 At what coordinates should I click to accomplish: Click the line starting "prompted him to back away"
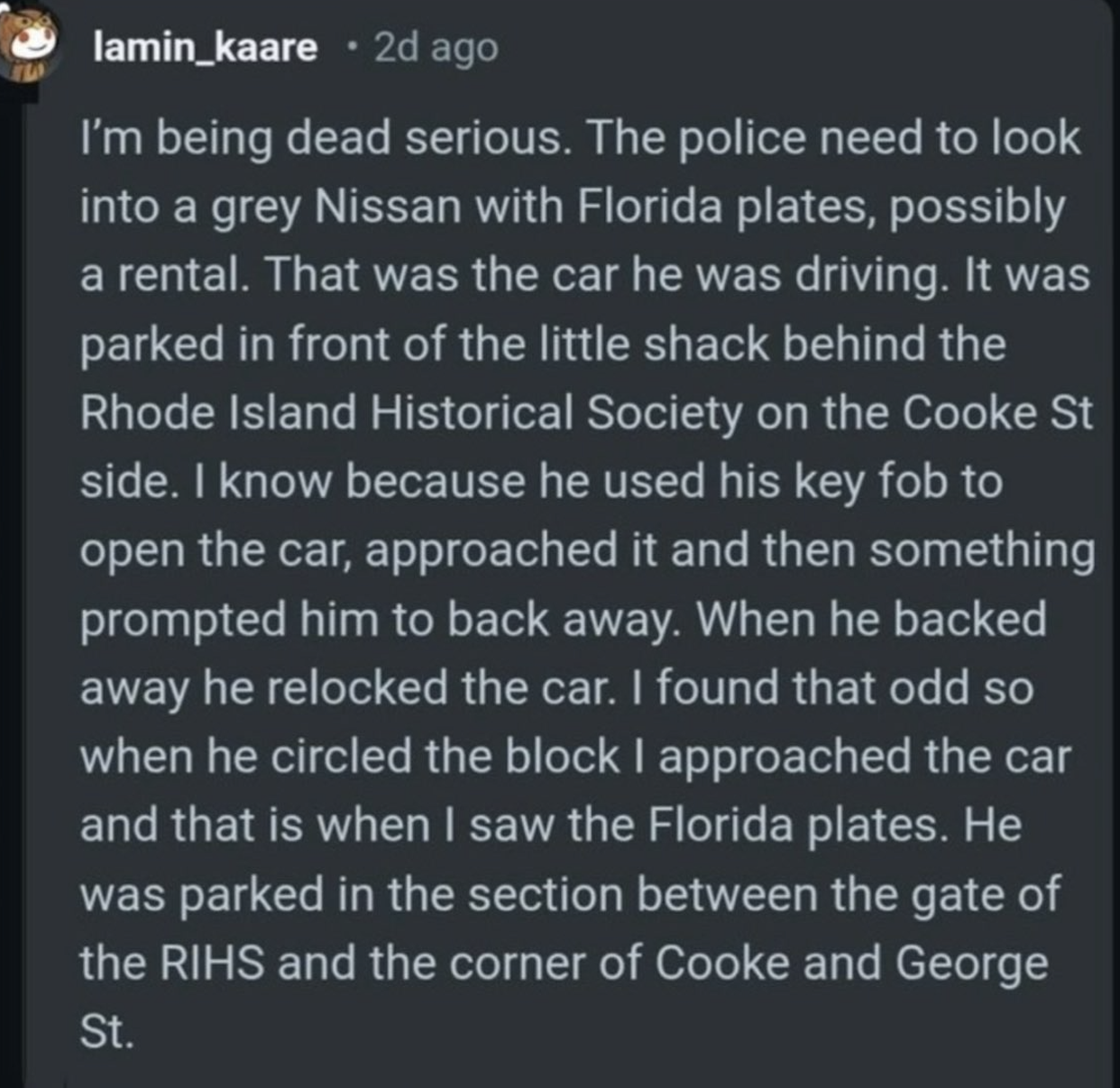[563, 620]
